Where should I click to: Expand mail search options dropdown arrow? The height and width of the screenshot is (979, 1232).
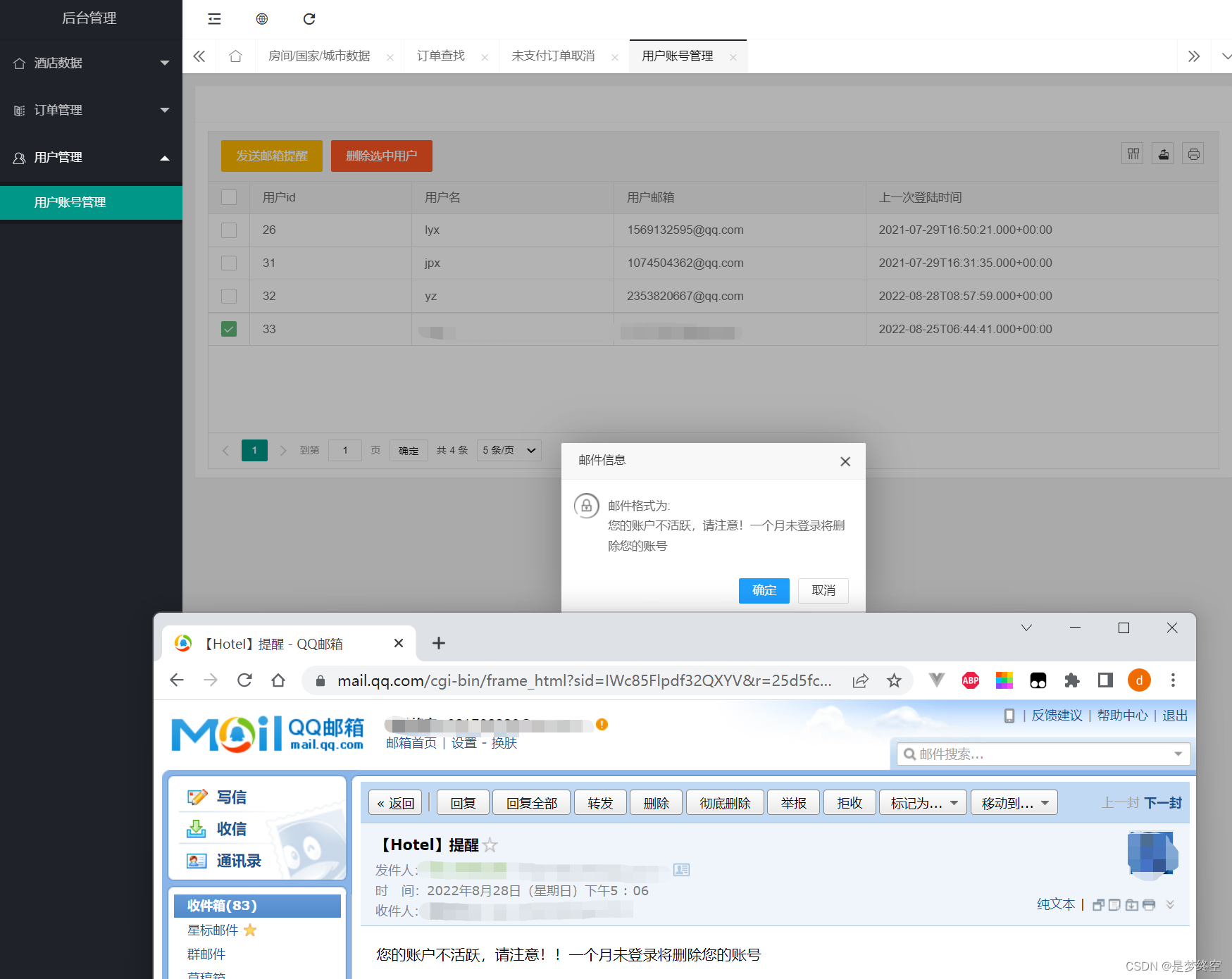pyautogui.click(x=1178, y=754)
